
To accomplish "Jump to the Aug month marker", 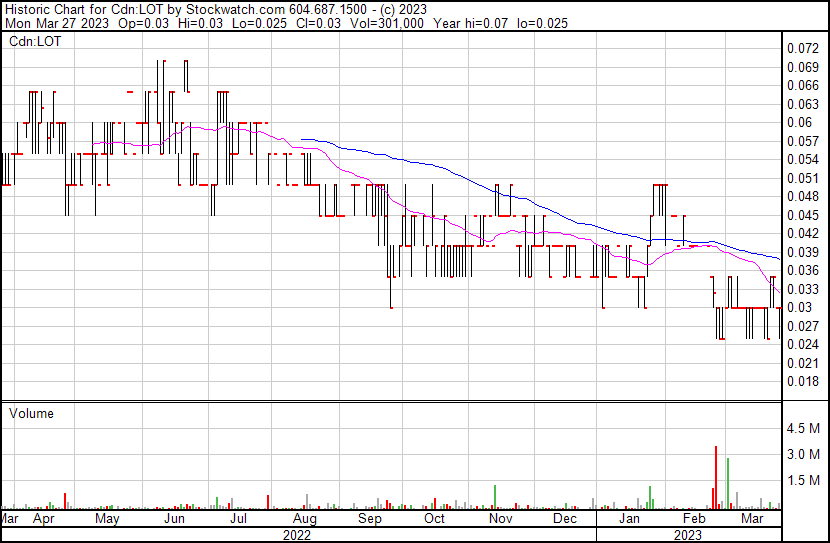I will tap(305, 520).
